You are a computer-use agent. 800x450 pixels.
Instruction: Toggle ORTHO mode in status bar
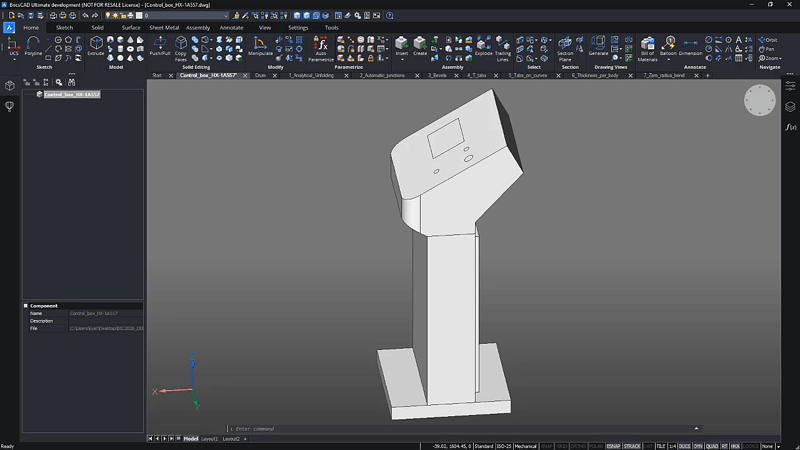click(578, 446)
